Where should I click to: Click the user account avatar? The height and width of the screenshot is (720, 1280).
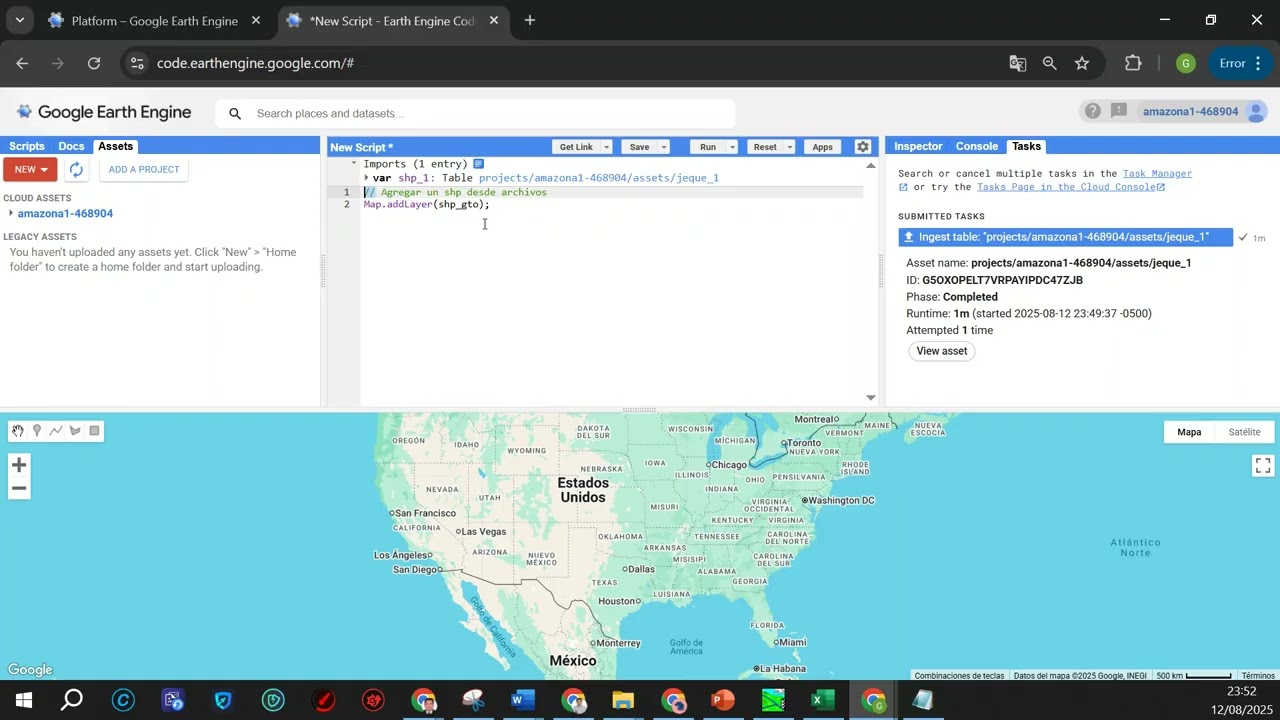click(x=1257, y=111)
